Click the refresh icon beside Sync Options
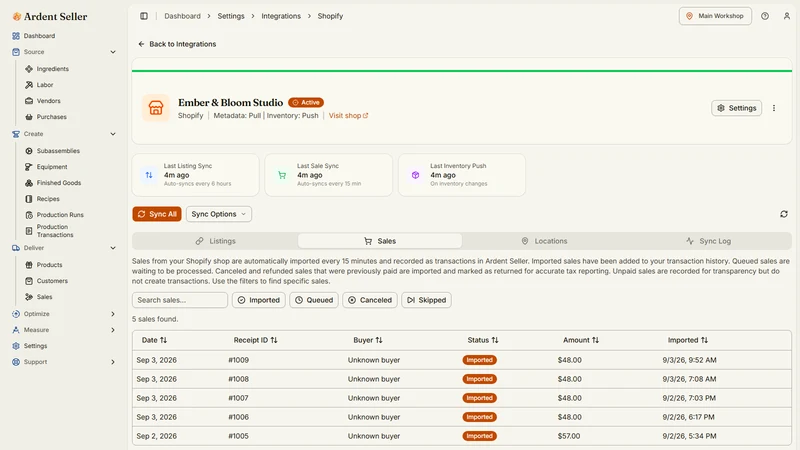800x450 pixels. 784,214
